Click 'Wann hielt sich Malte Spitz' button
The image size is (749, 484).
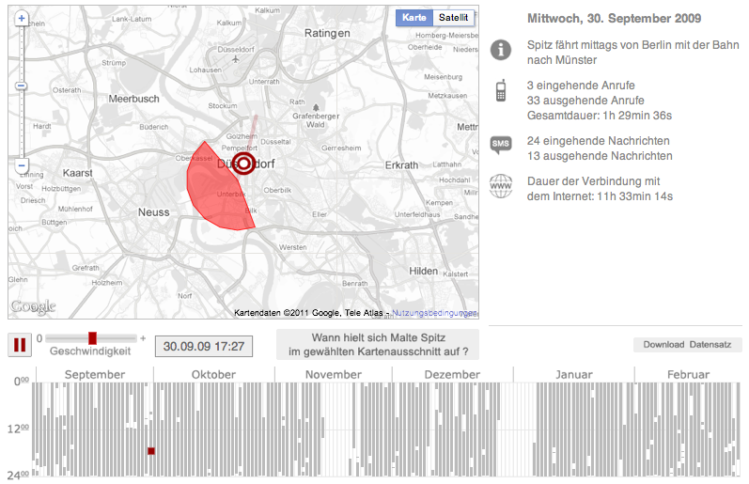tap(378, 345)
